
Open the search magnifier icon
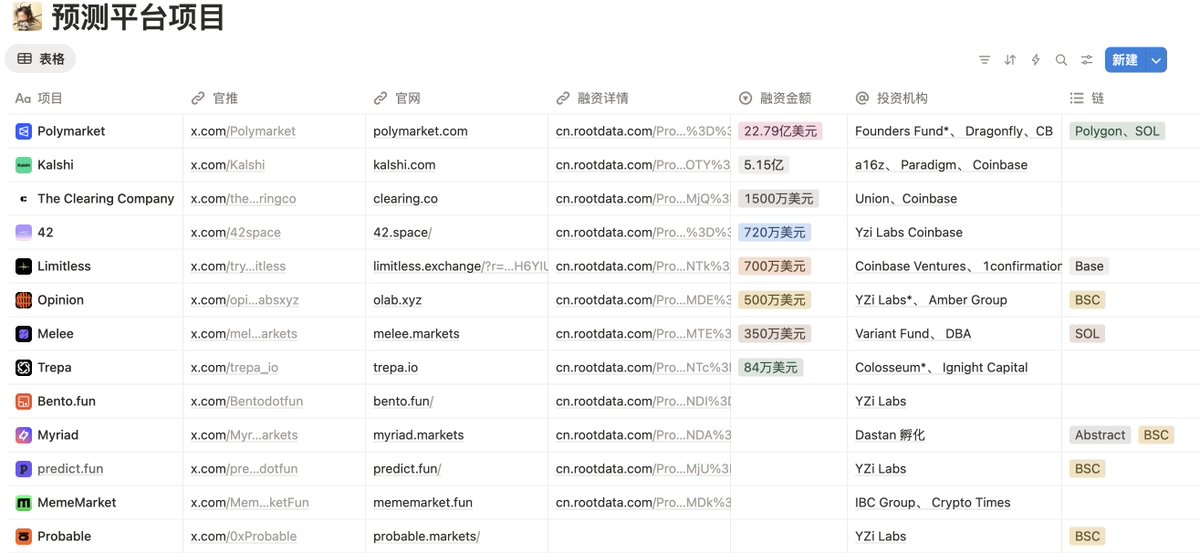tap(1061, 60)
